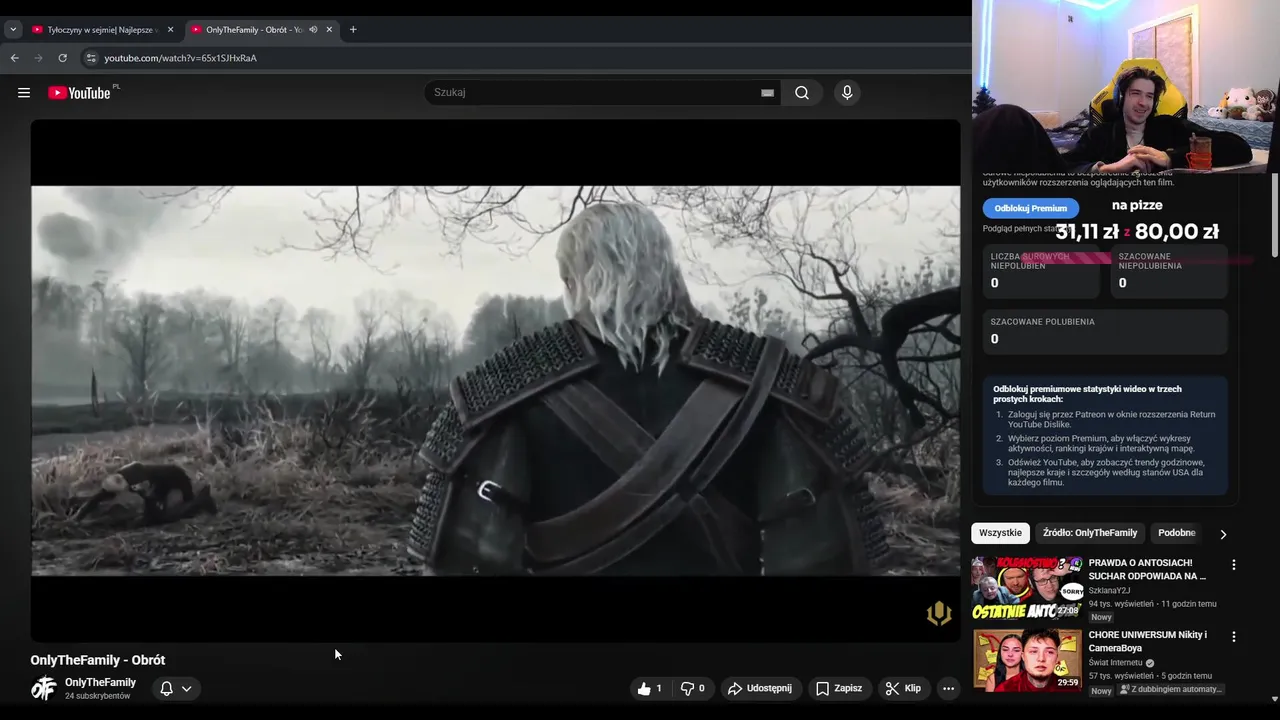The width and height of the screenshot is (1280, 720).
Task: Click the channel watermark logo in player
Action: [938, 613]
